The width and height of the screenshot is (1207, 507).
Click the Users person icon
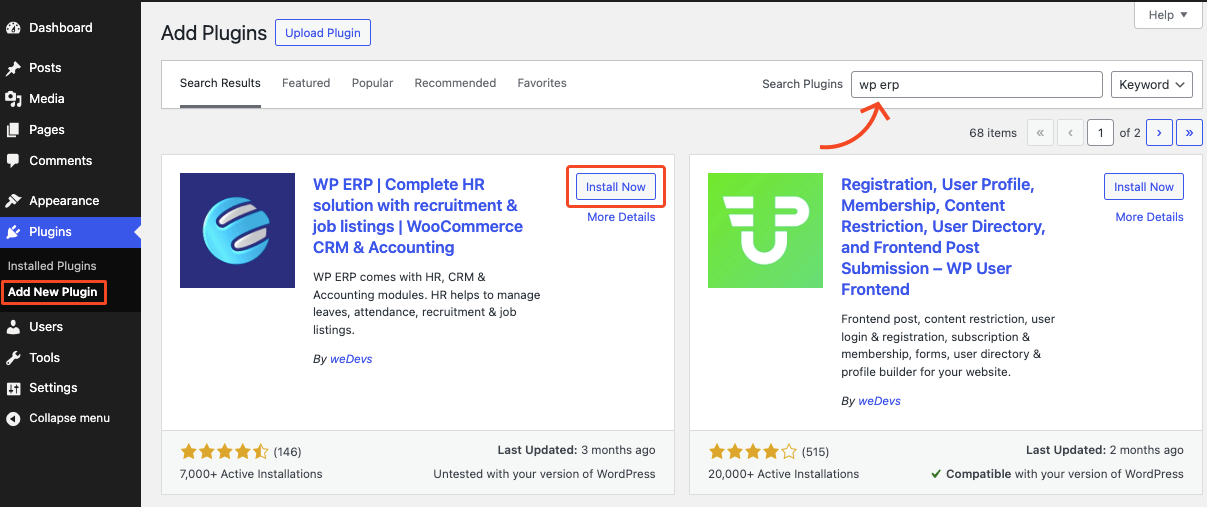point(13,327)
